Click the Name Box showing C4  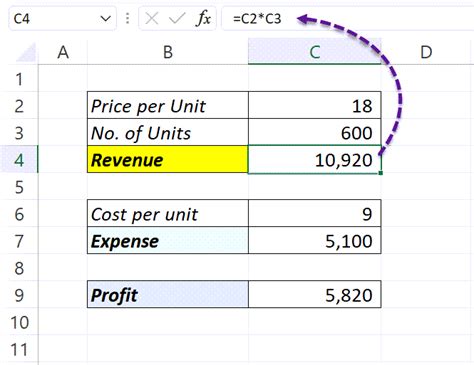62,19
